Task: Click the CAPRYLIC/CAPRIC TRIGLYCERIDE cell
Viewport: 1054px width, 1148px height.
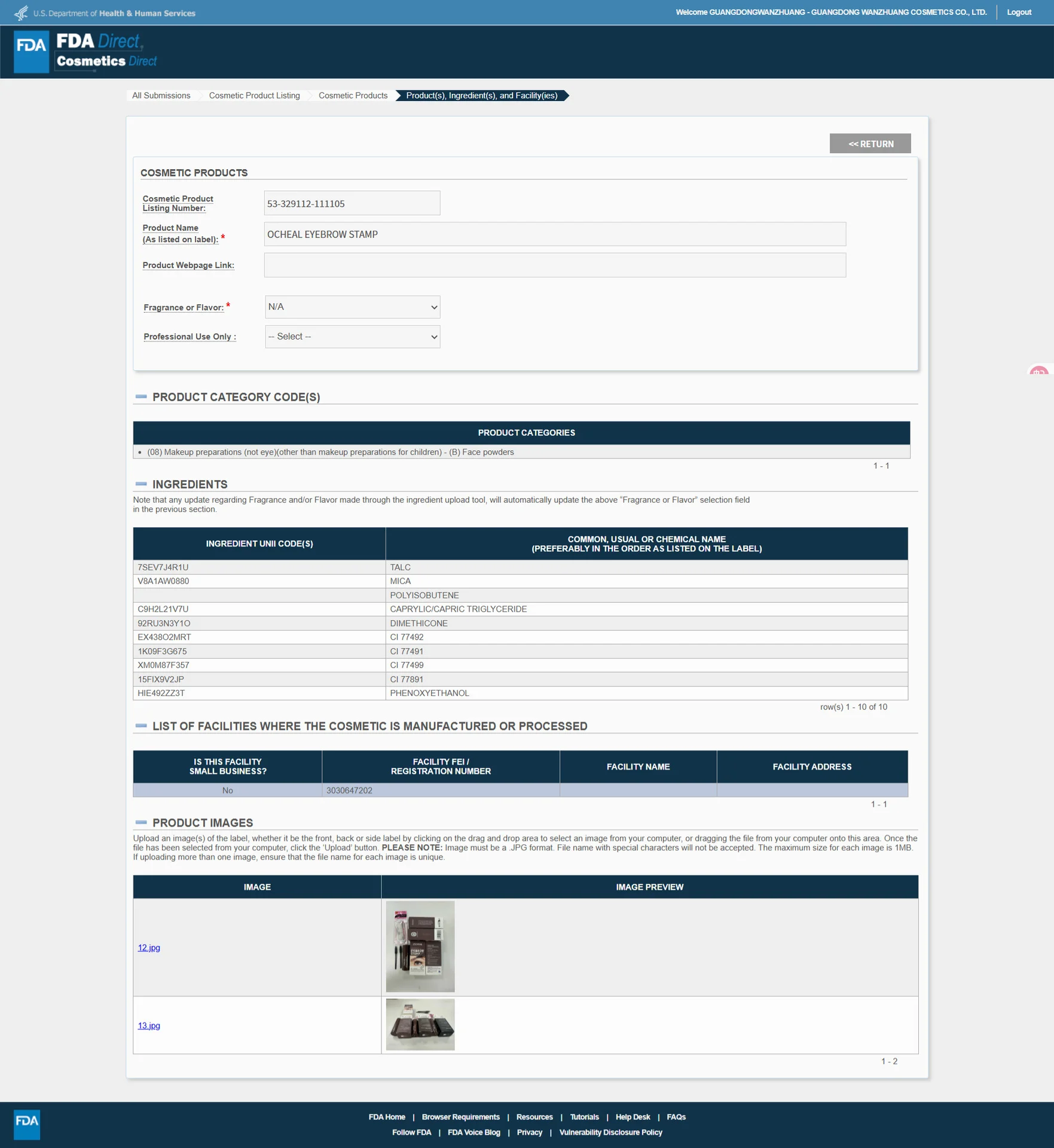Action: [x=646, y=609]
